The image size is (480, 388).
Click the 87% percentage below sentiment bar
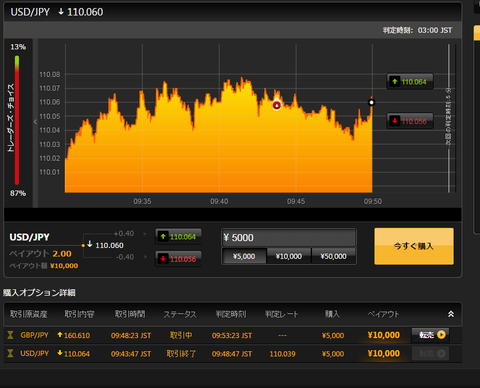pos(18,193)
